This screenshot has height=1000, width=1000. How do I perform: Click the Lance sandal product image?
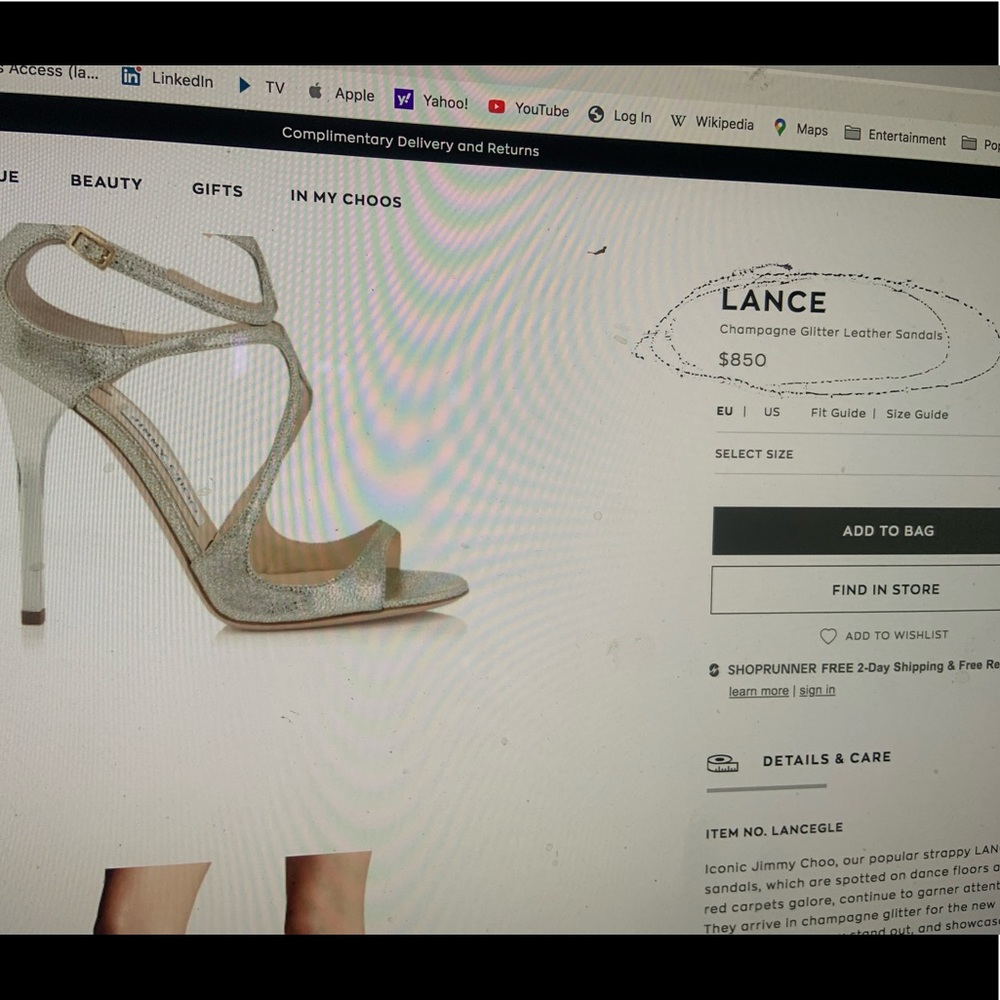tap(233, 426)
